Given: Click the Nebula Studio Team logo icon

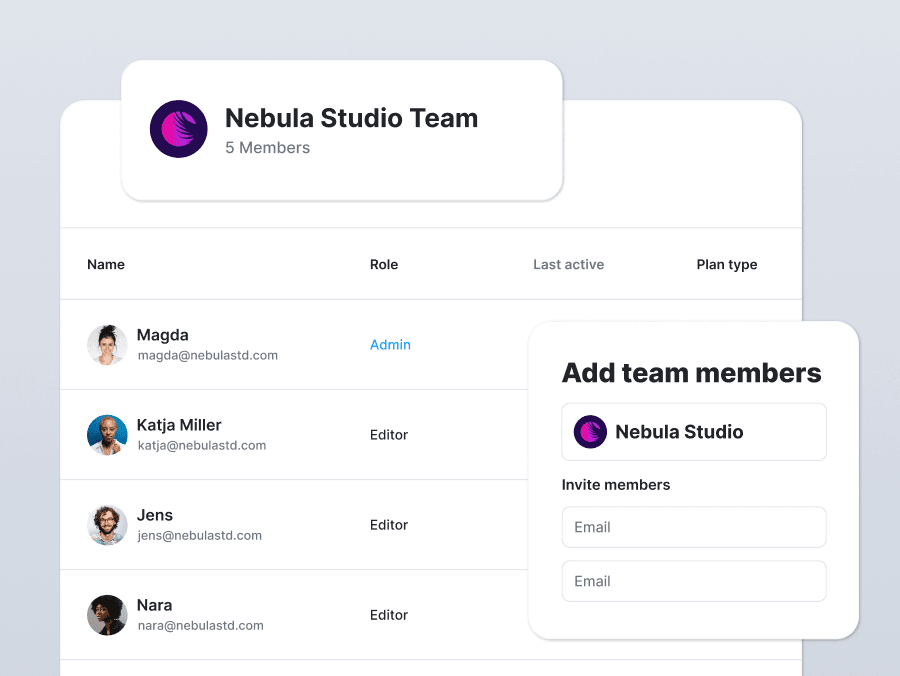Looking at the screenshot, I should [178, 129].
